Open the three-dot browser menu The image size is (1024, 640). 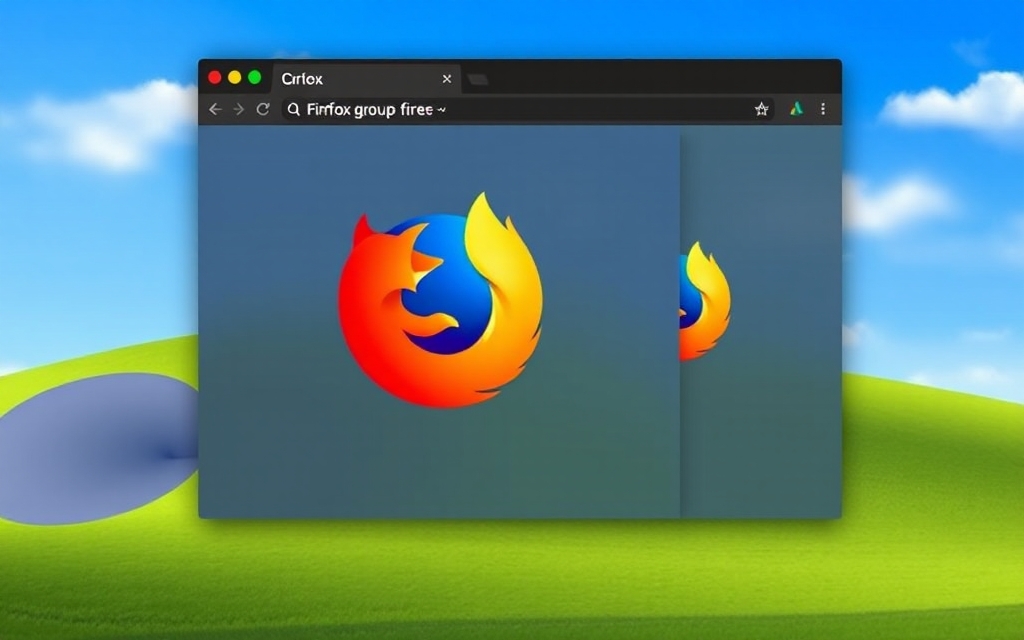[823, 109]
